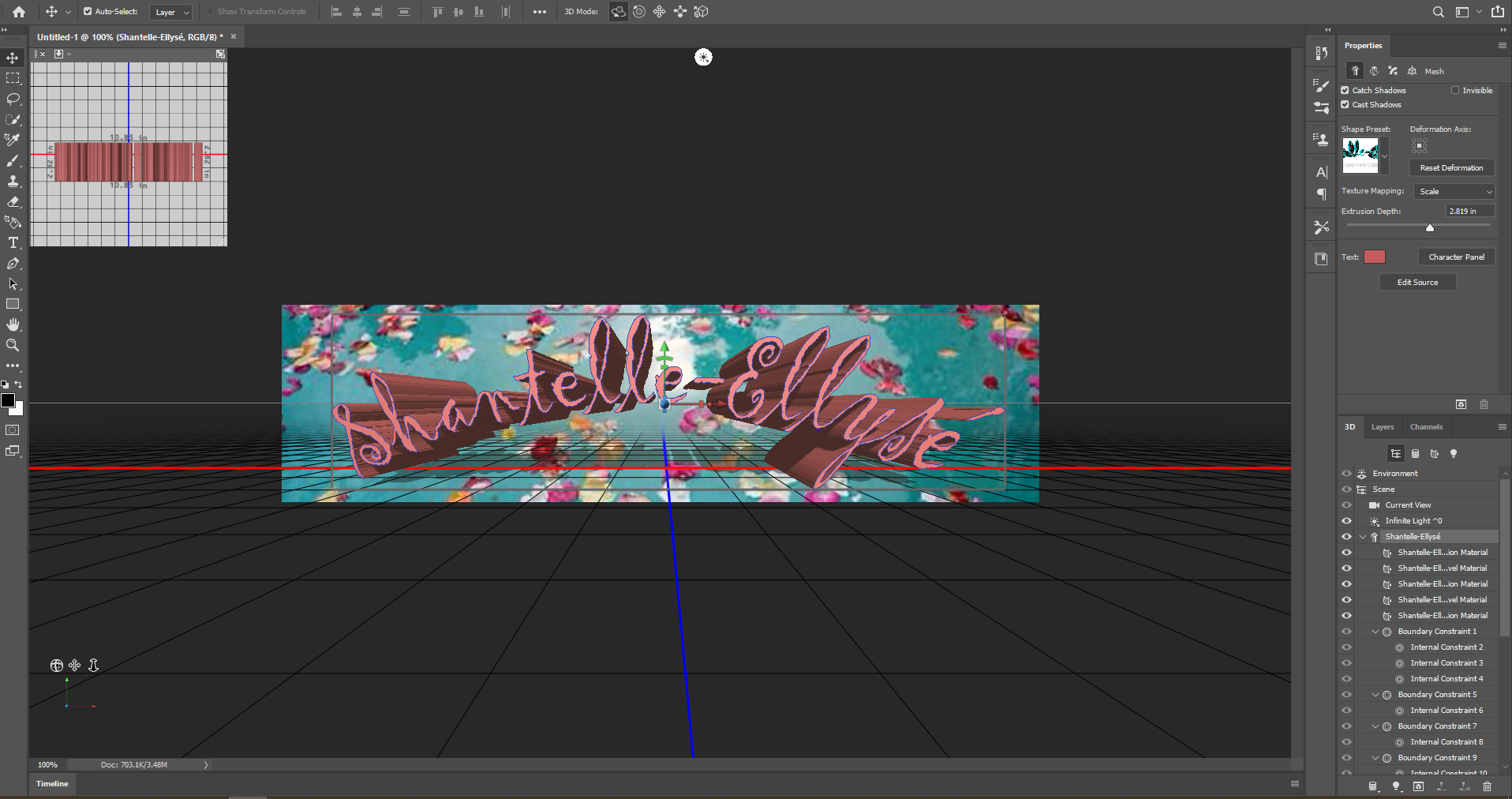Open the Auto-Select Layer dropdown
1512x799 pixels.
171,12
